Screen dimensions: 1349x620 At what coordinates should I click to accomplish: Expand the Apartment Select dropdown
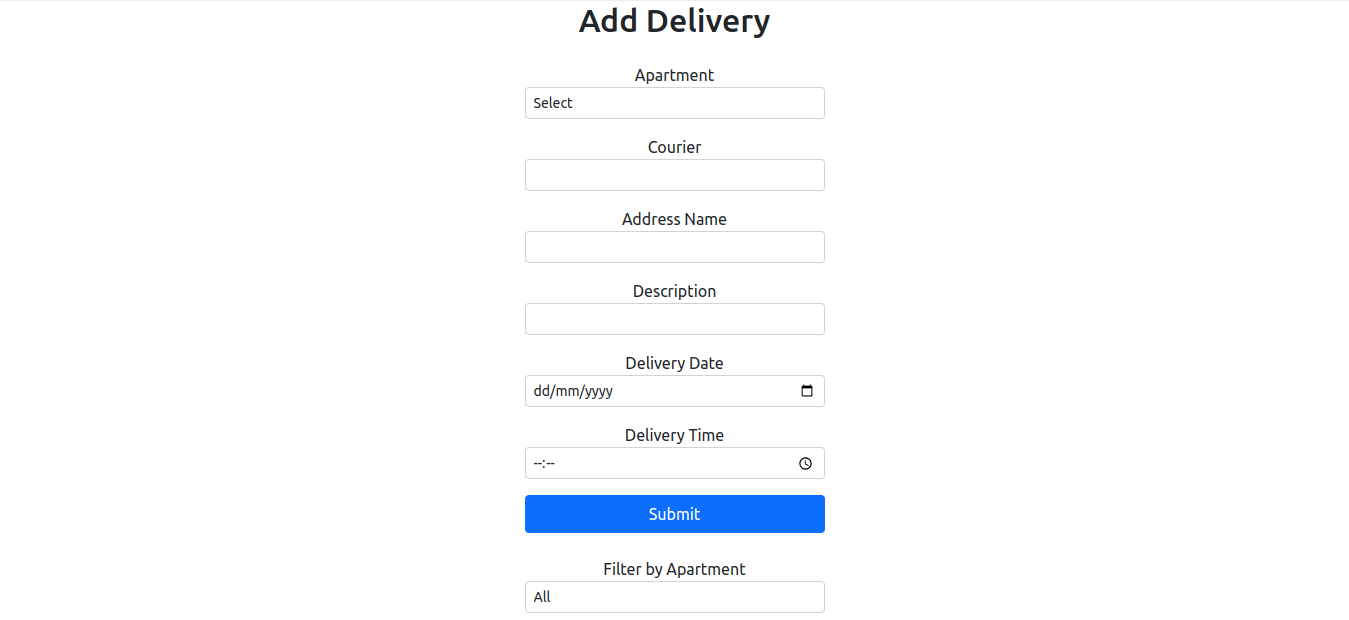tap(674, 103)
